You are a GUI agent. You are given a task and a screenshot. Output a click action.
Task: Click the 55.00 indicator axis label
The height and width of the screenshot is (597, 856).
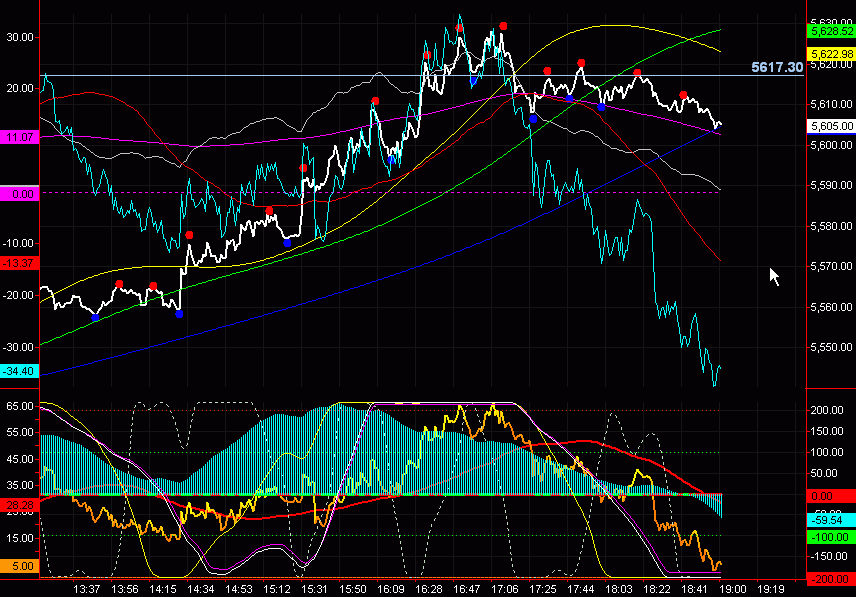[x=20, y=433]
